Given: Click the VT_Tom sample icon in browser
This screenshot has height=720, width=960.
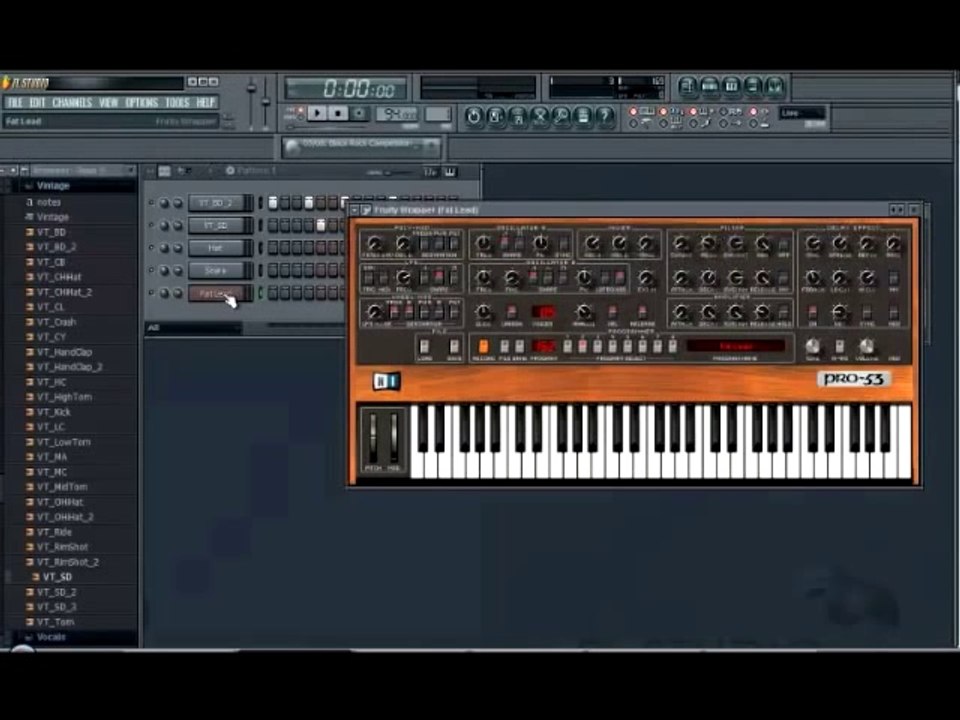Looking at the screenshot, I should [29, 622].
